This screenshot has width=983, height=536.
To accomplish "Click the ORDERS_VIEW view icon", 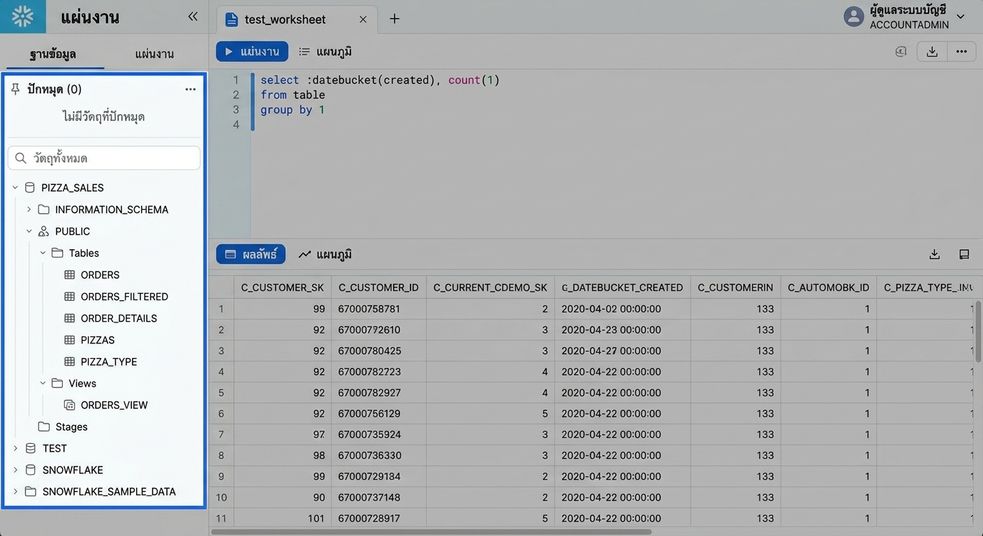I will click(x=70, y=405).
